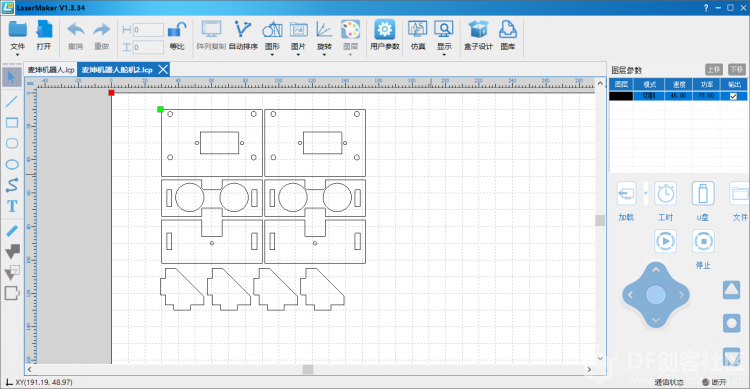This screenshot has height=389, width=750.
Task: Click the 切割 mode cell
Action: 649,96
